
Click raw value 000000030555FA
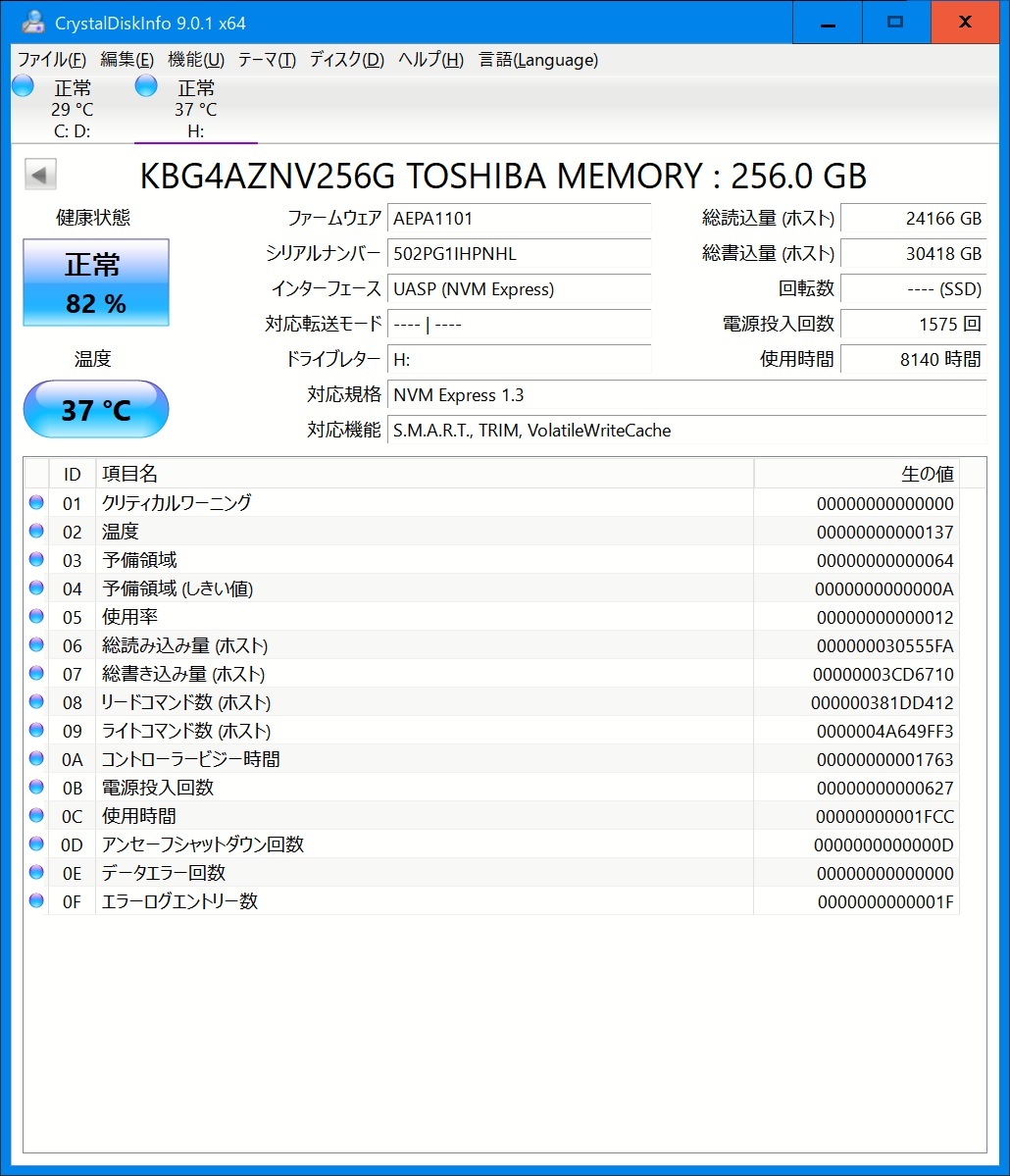884,645
